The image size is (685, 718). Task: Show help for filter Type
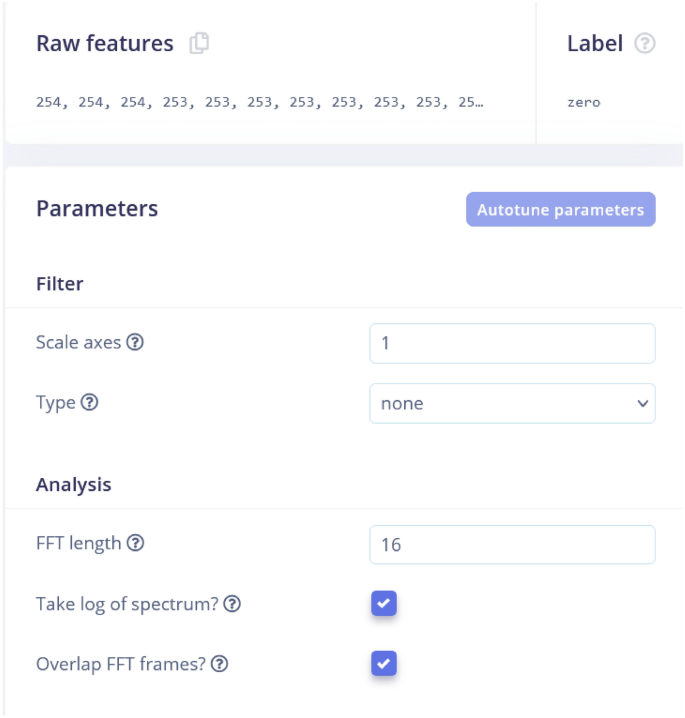pyautogui.click(x=89, y=403)
